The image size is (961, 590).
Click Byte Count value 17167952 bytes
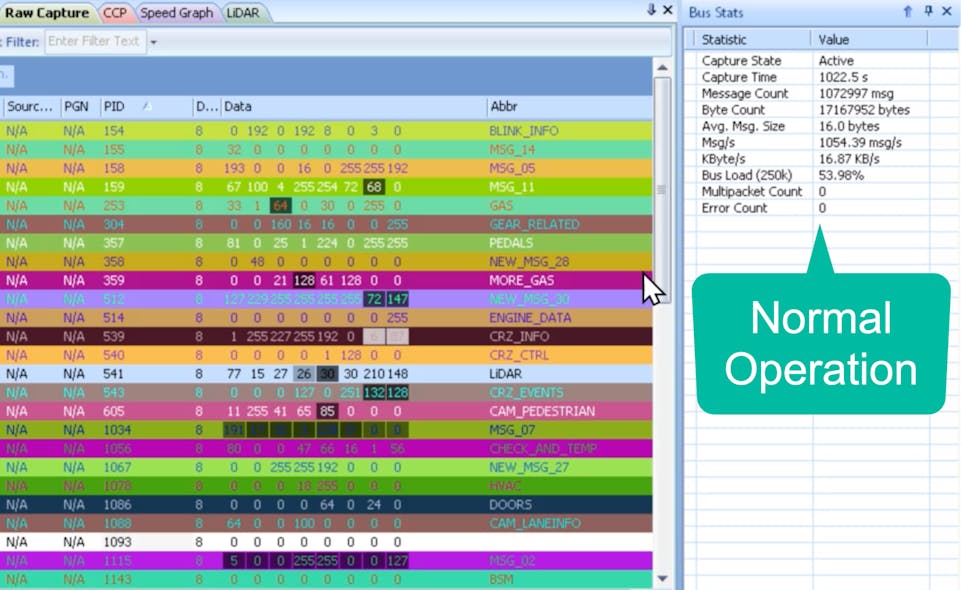pos(864,110)
